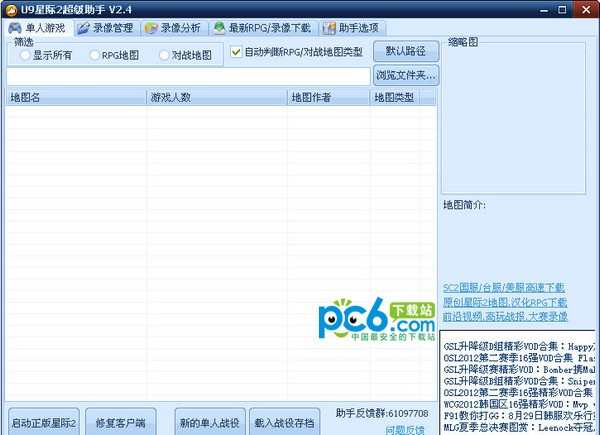Open news item MLG夏季总决赛图赏
600x435 pixels.
click(x=519, y=427)
